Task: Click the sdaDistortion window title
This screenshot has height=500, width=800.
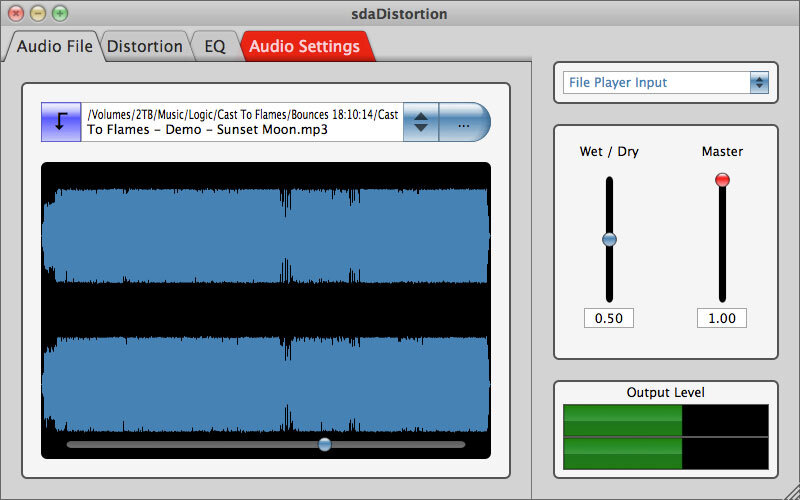Action: [399, 14]
